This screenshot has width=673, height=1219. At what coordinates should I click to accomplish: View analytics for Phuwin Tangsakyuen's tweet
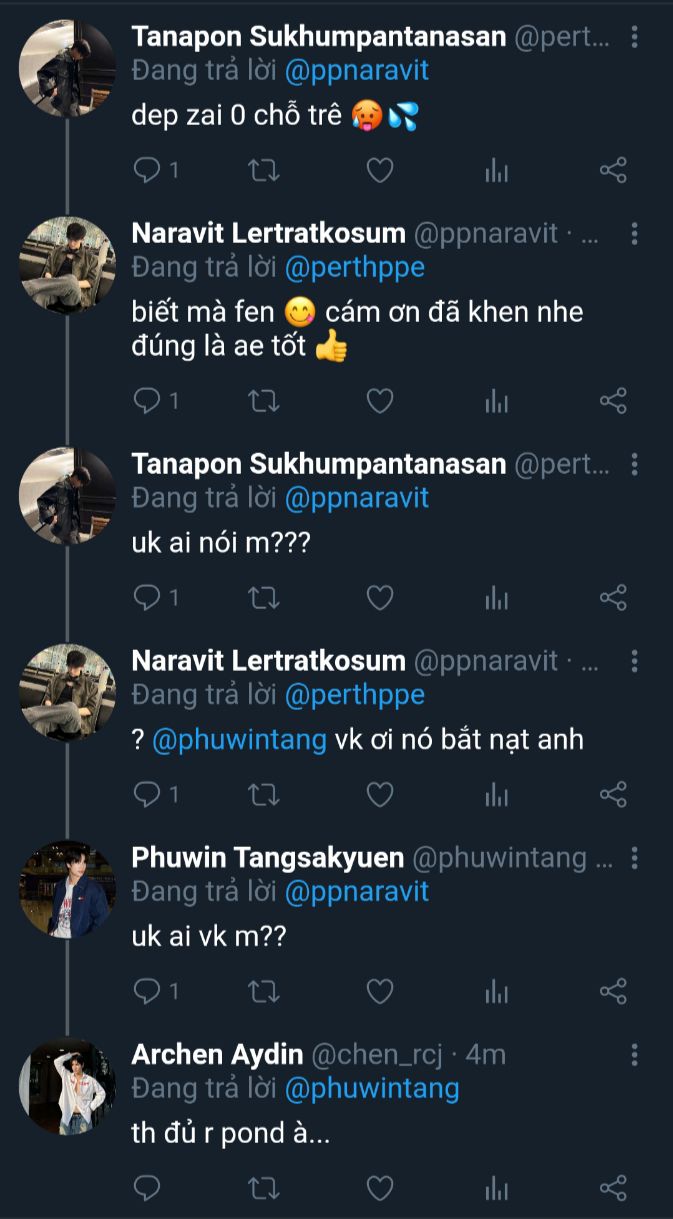pos(496,991)
